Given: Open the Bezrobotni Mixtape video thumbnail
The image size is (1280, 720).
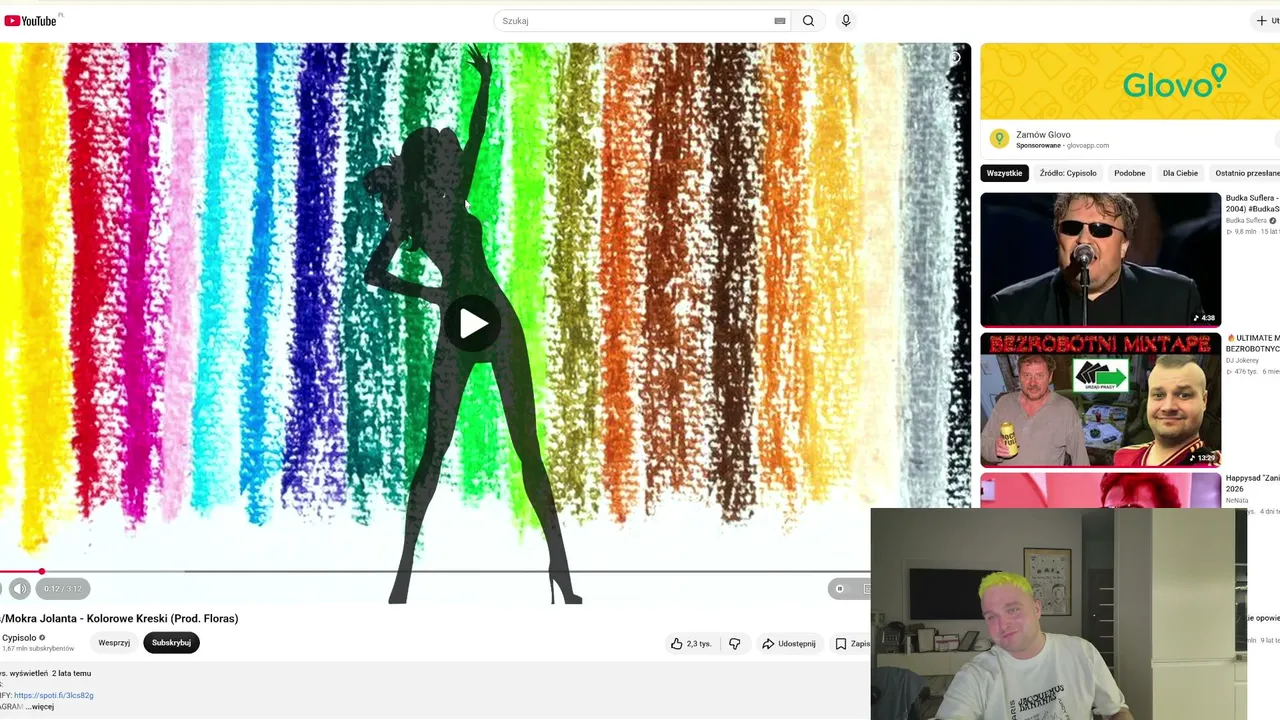Looking at the screenshot, I should tap(1101, 400).
